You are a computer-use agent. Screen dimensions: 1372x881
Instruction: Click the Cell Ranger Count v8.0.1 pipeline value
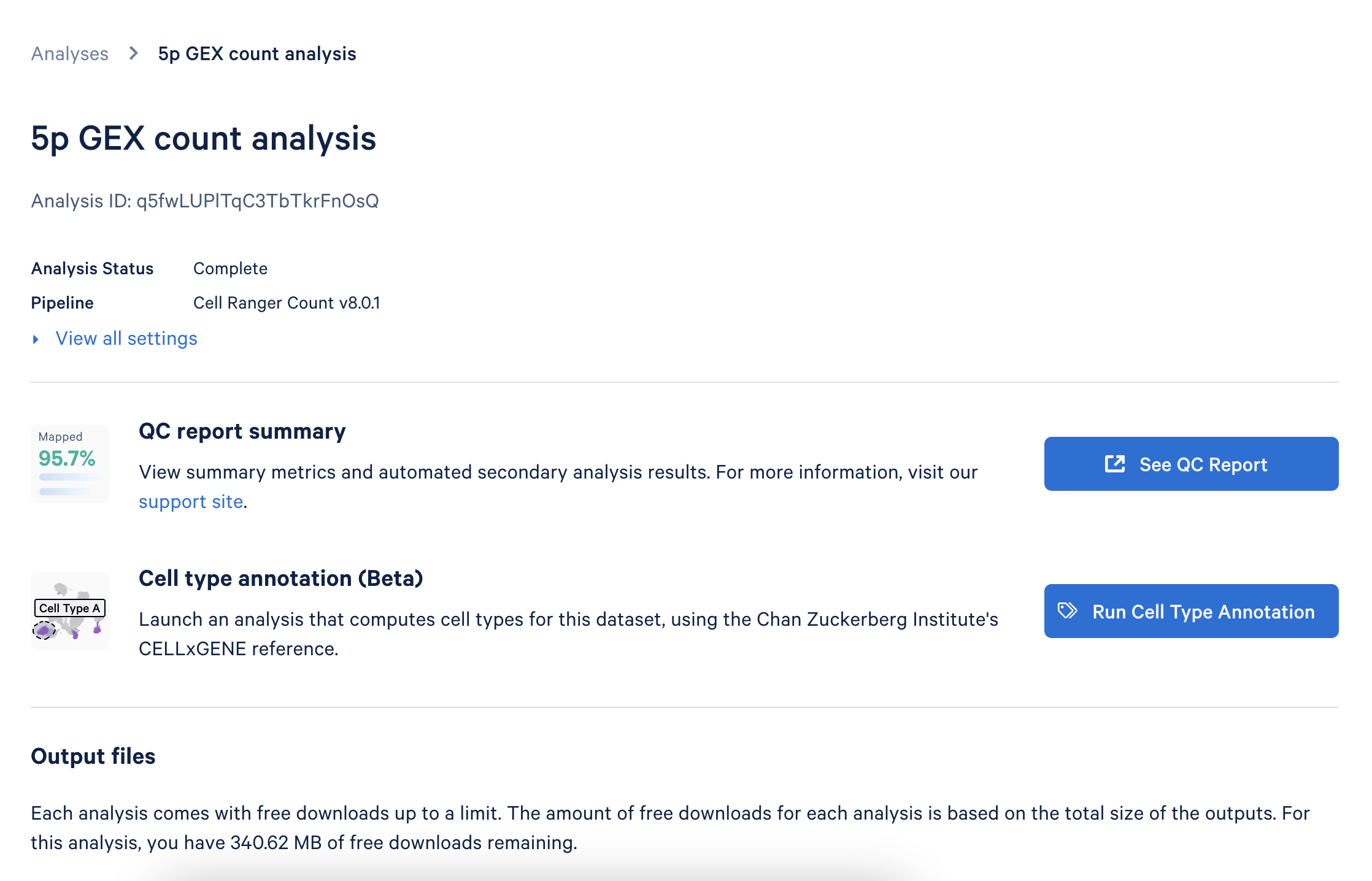point(287,303)
